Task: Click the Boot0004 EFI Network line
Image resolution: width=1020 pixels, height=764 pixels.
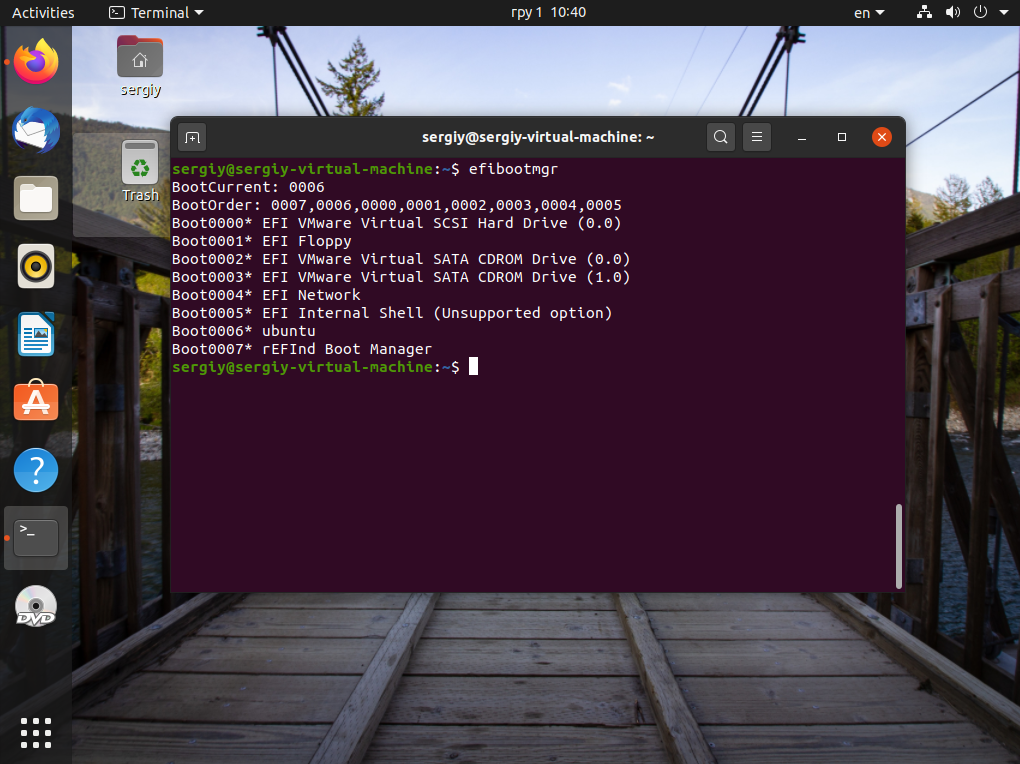Action: click(x=266, y=295)
